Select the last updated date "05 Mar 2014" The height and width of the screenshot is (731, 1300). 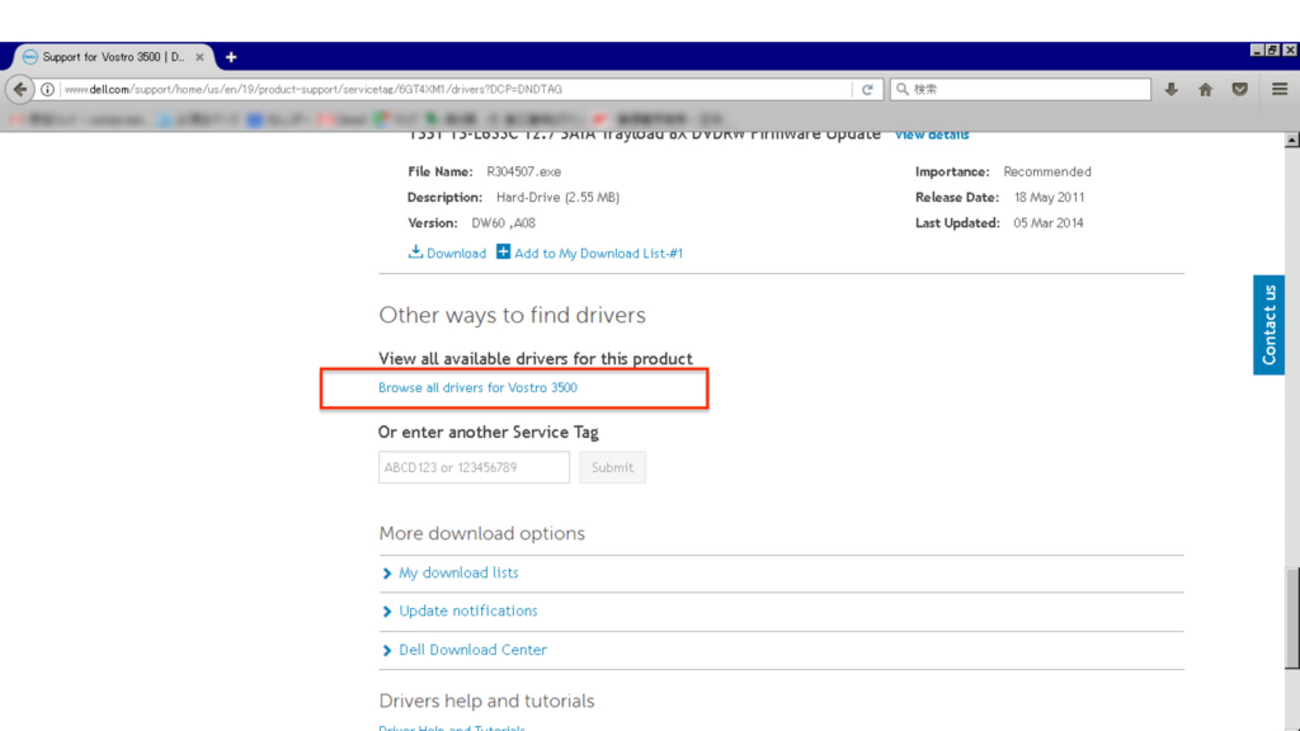(x=1049, y=223)
